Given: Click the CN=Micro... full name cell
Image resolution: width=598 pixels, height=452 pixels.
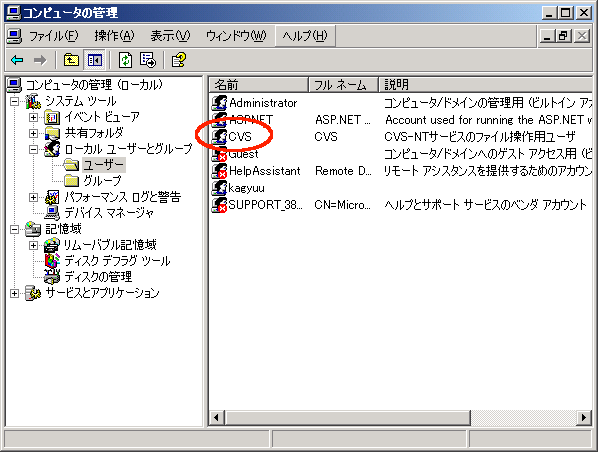Looking at the screenshot, I should pyautogui.click(x=342, y=205).
